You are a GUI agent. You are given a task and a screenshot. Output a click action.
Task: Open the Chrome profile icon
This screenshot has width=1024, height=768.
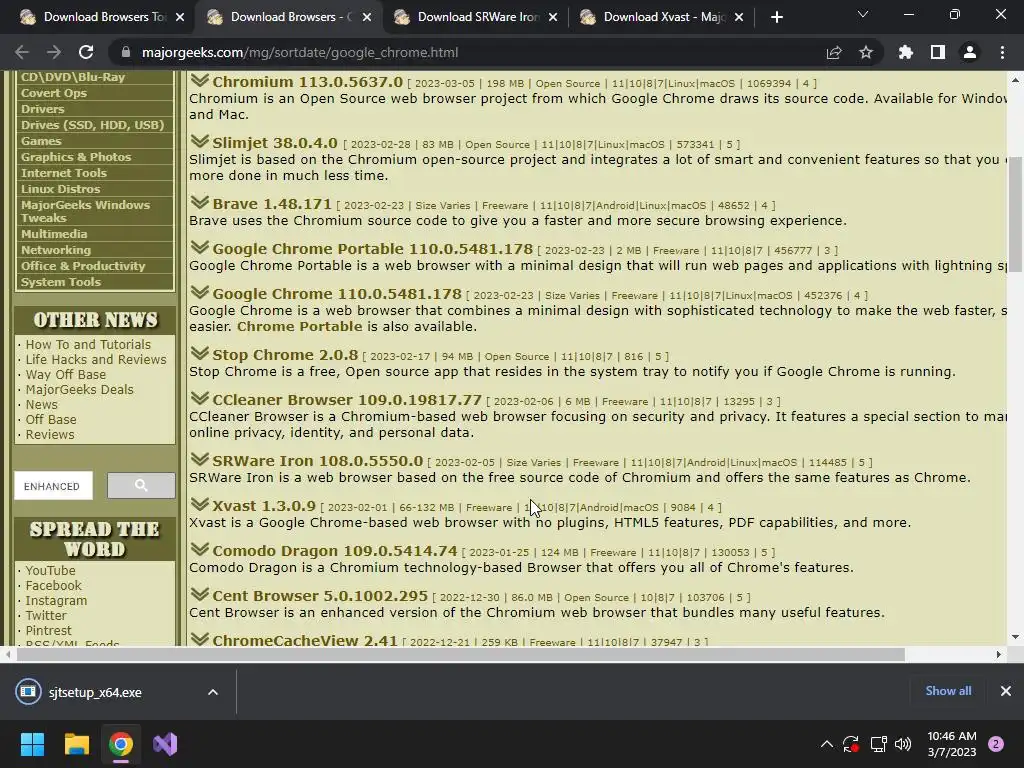pos(970,52)
